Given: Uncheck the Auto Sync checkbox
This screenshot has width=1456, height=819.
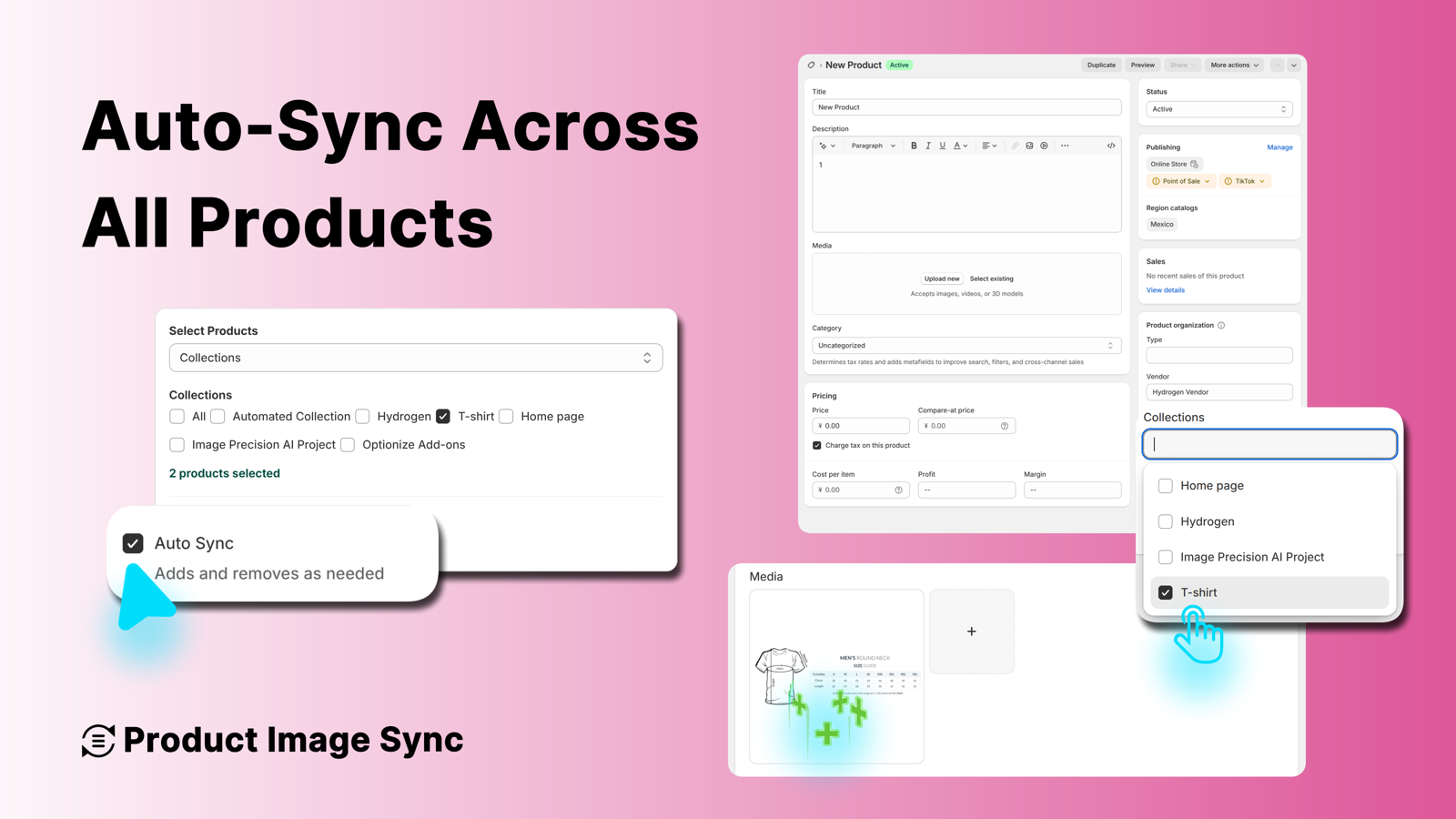Looking at the screenshot, I should (133, 543).
